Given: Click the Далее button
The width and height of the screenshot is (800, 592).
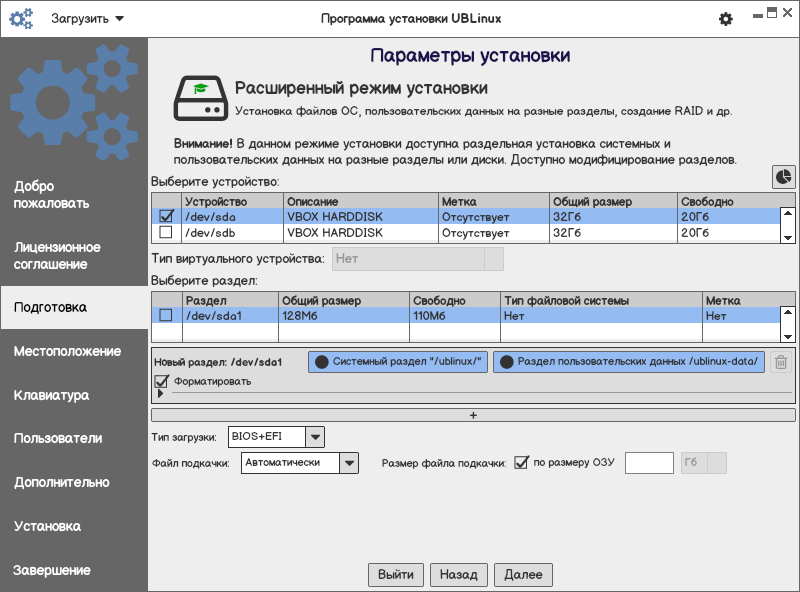Looking at the screenshot, I should [x=523, y=575].
